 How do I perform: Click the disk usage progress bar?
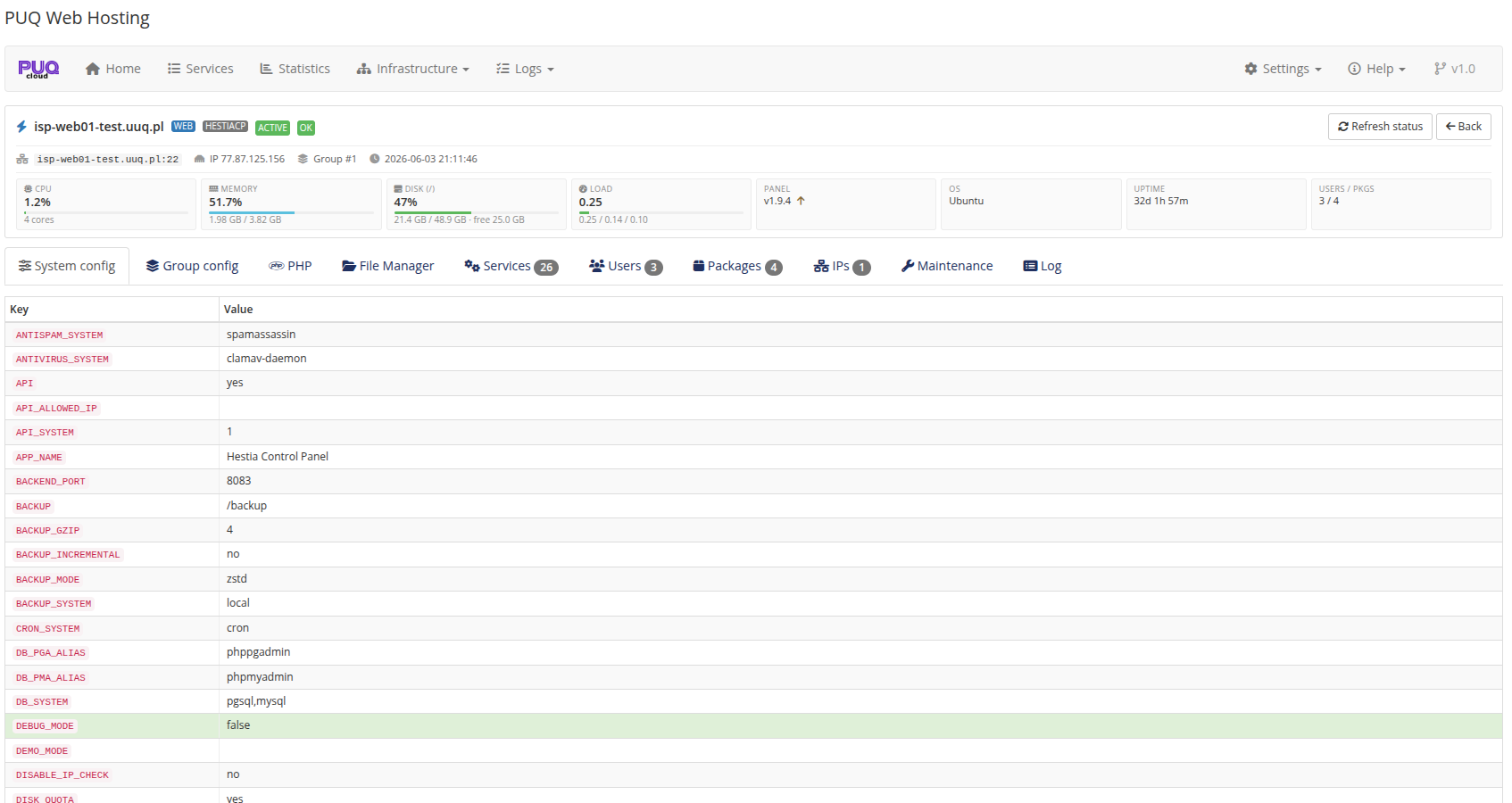pos(476,212)
